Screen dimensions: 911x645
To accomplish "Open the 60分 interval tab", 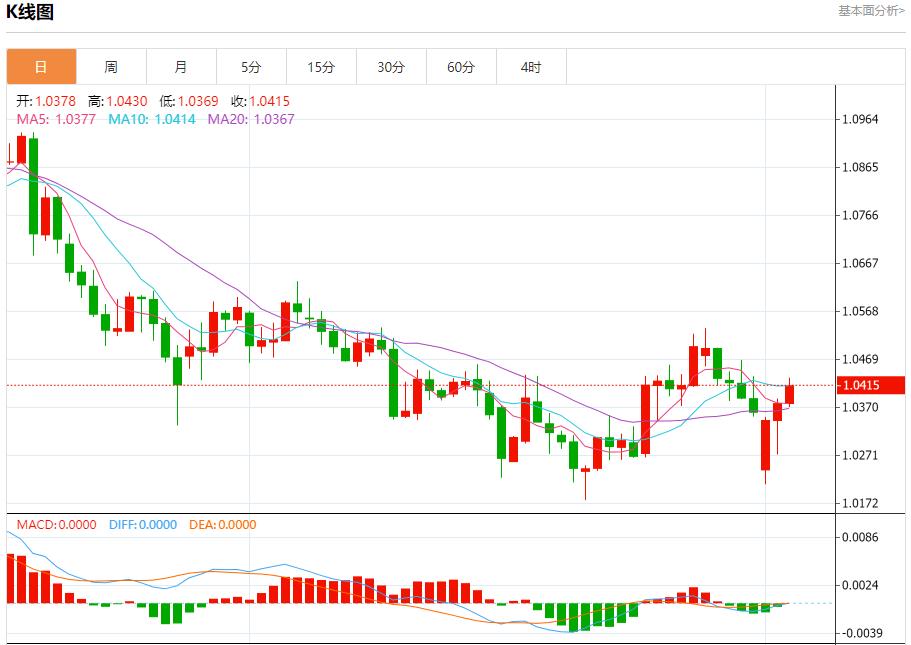I will [x=461, y=67].
